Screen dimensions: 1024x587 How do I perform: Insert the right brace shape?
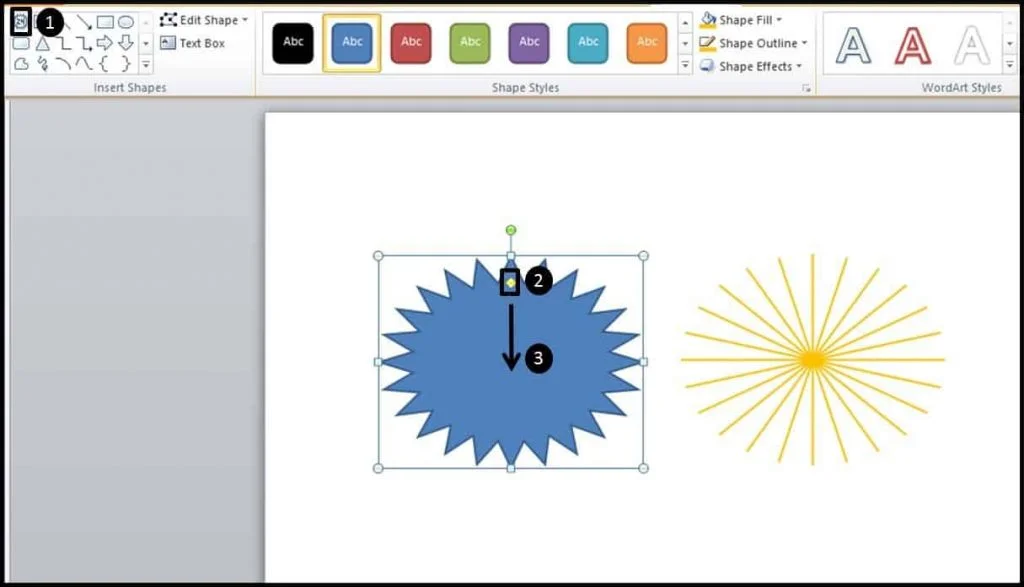click(x=125, y=64)
